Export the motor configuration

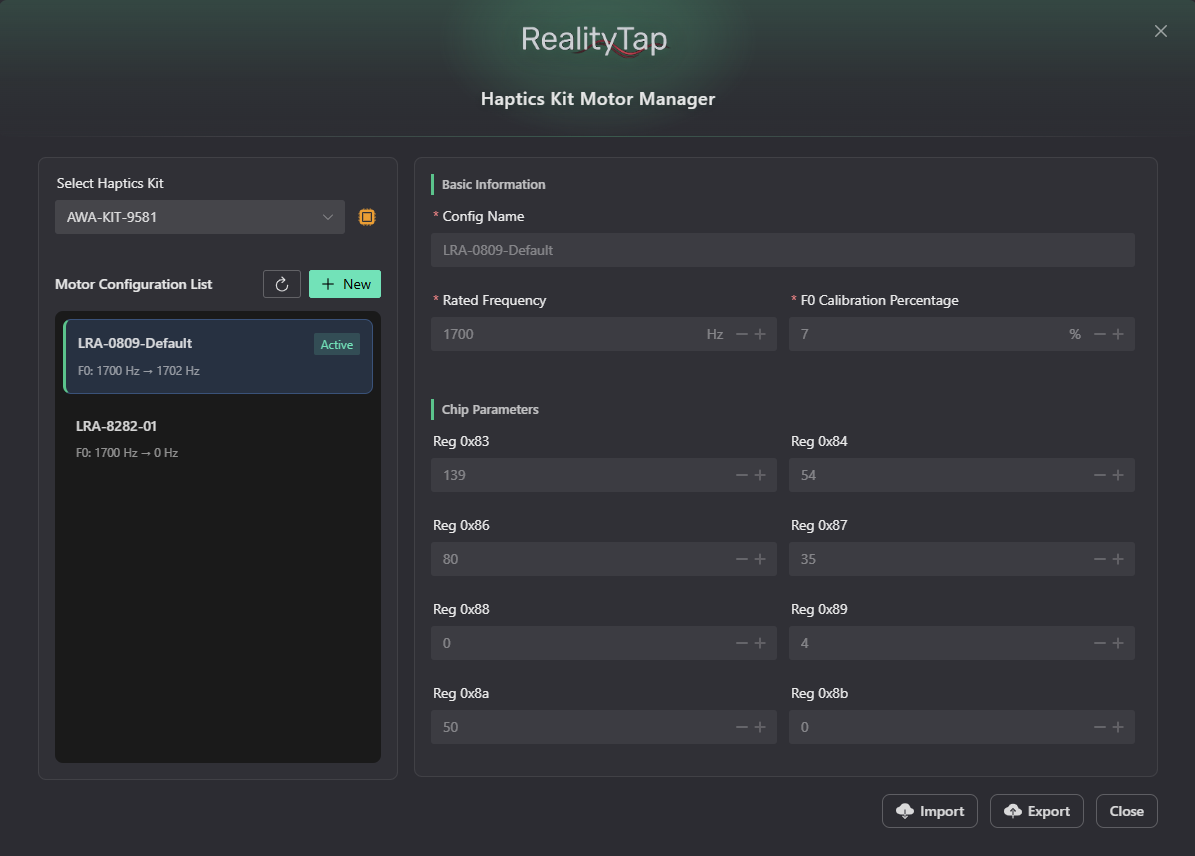pyautogui.click(x=1036, y=811)
